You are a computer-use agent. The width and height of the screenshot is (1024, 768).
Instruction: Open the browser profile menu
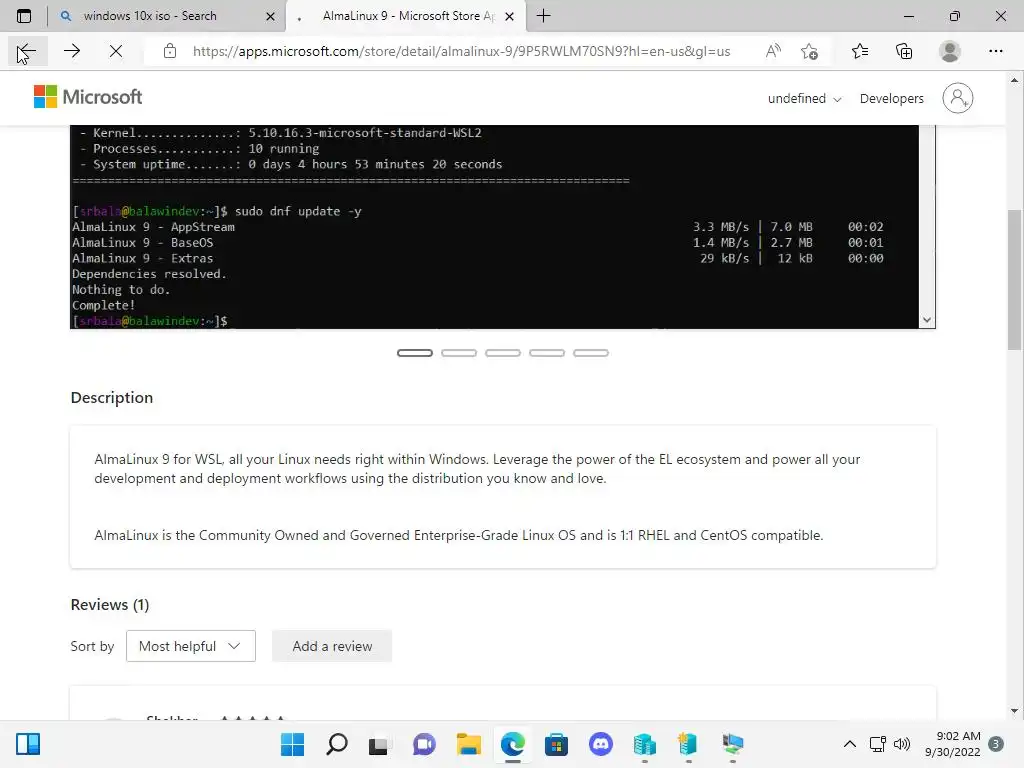pos(950,51)
